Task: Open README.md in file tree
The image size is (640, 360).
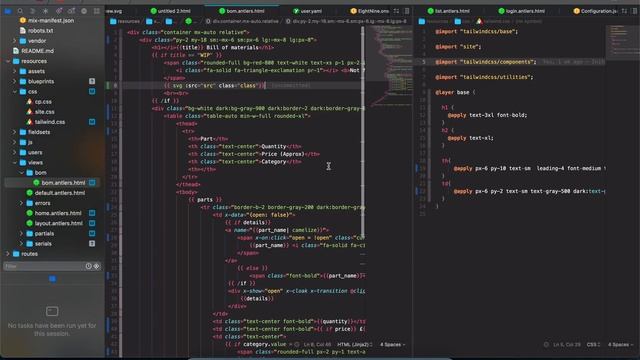Action: click(33, 51)
